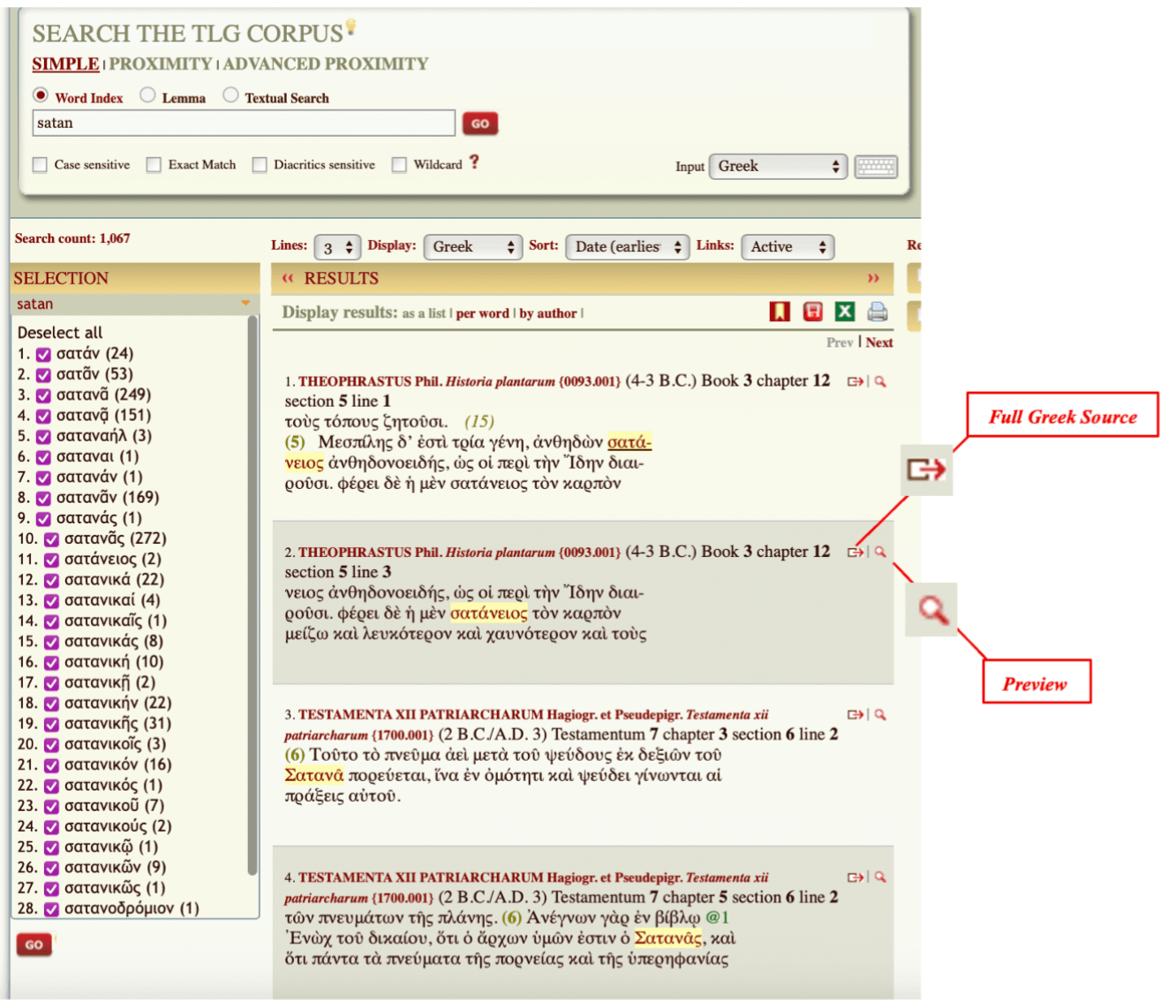The image size is (1176, 1008).
Task: Preview result 3 with magnifier icon
Action: click(880, 715)
